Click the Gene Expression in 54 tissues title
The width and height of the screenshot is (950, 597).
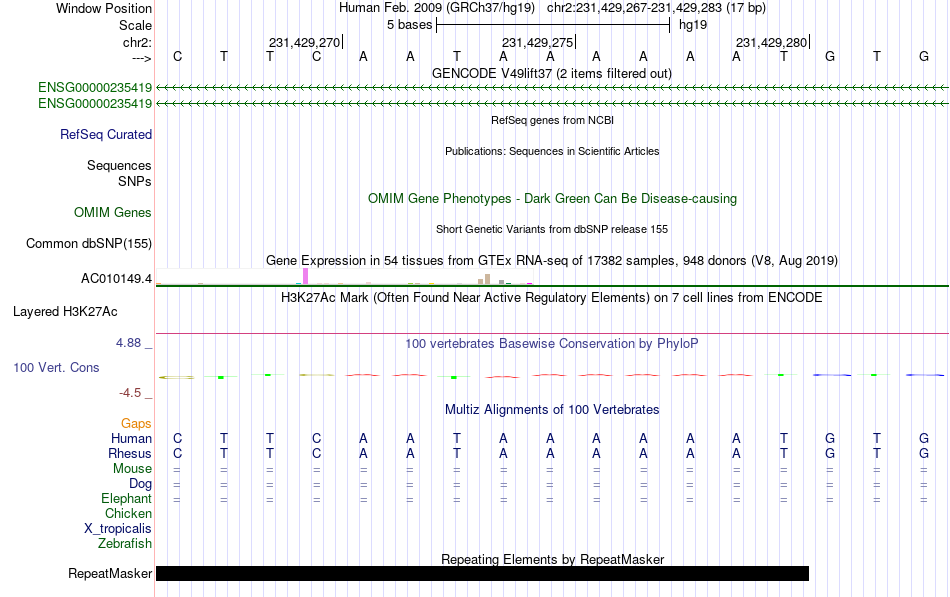coord(552,261)
